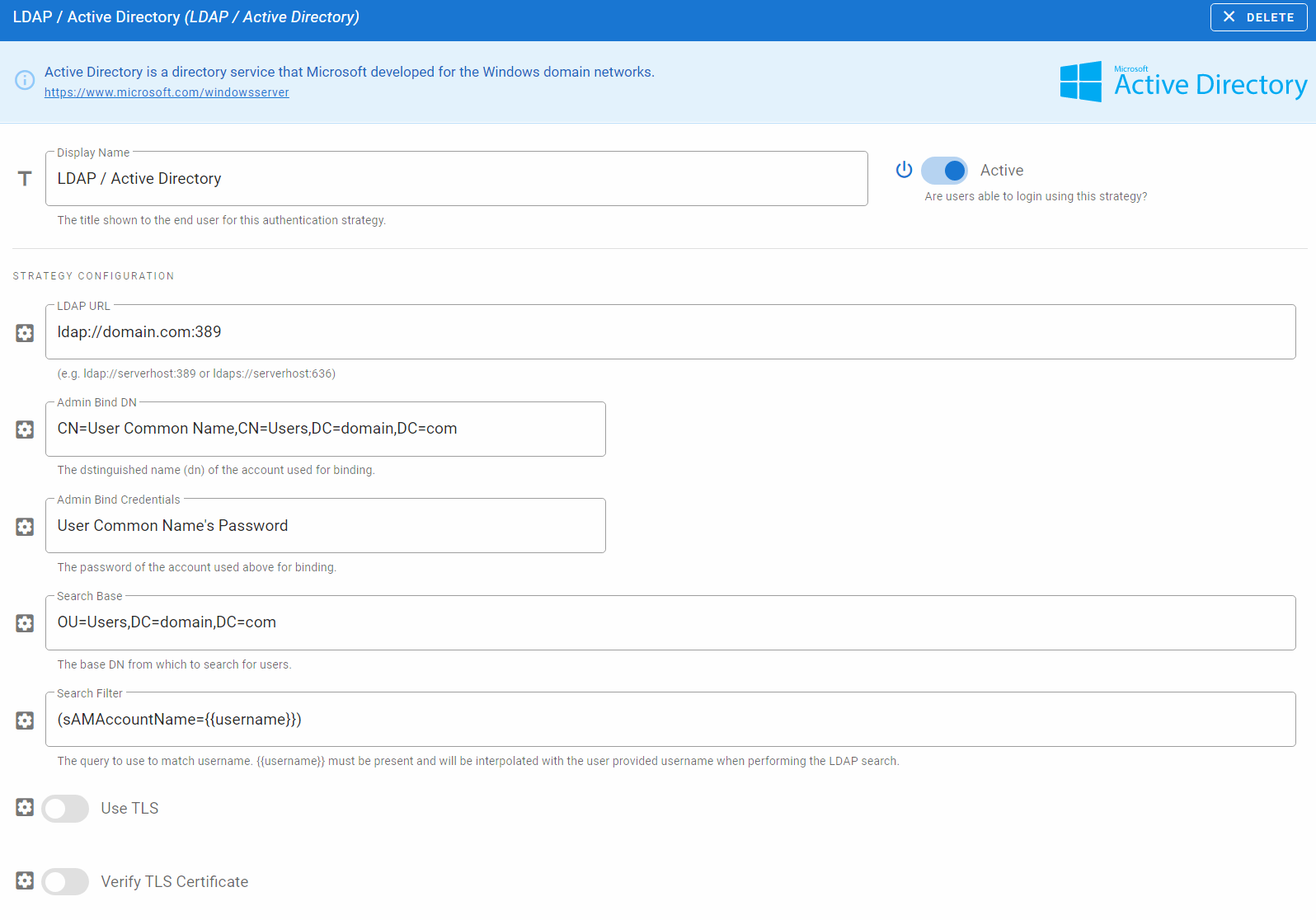Toggle the Active strategy switch
This screenshot has width=1316, height=920.
pyautogui.click(x=945, y=171)
